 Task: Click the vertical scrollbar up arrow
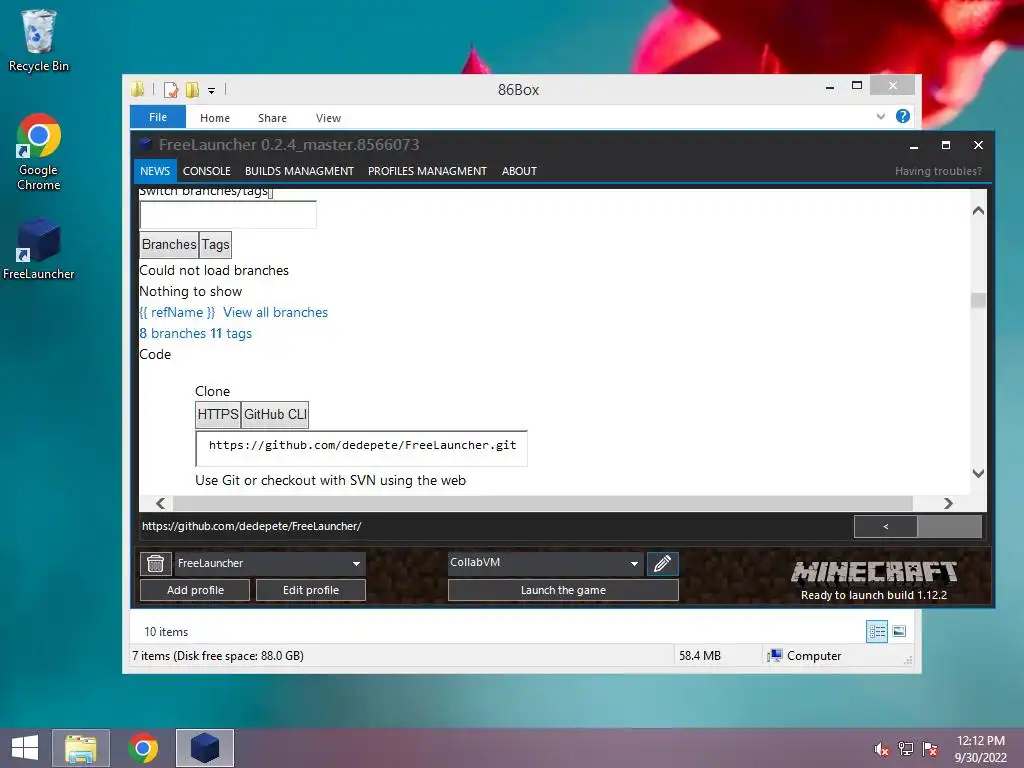(x=978, y=210)
